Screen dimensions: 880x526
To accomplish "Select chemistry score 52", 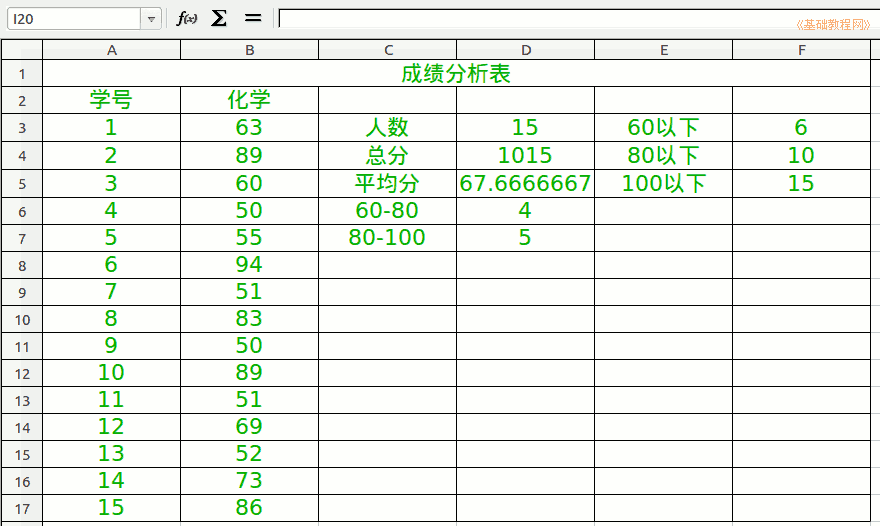I will pyautogui.click(x=250, y=454).
